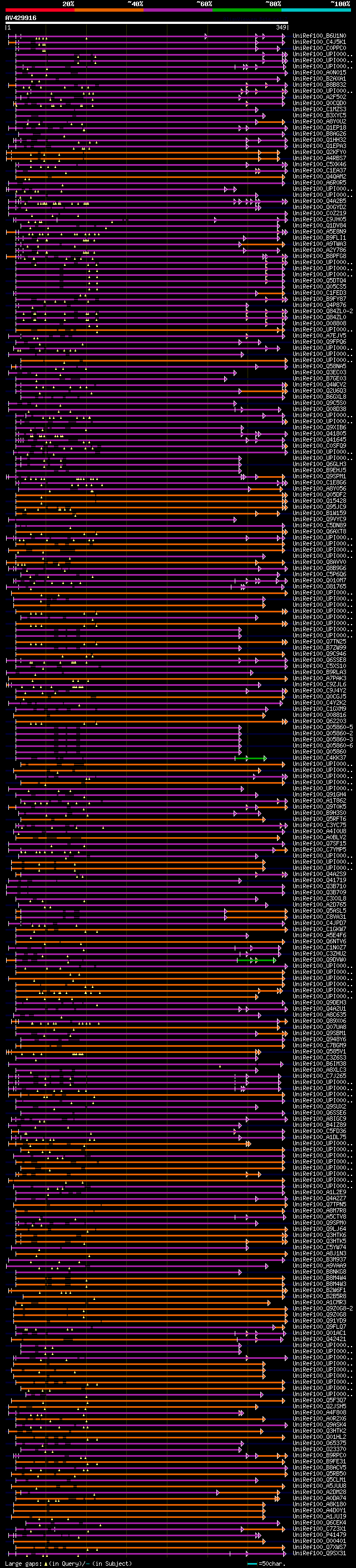Select hit UniRef100_Q05860-5
356x1568 pixels.
point(323,728)
